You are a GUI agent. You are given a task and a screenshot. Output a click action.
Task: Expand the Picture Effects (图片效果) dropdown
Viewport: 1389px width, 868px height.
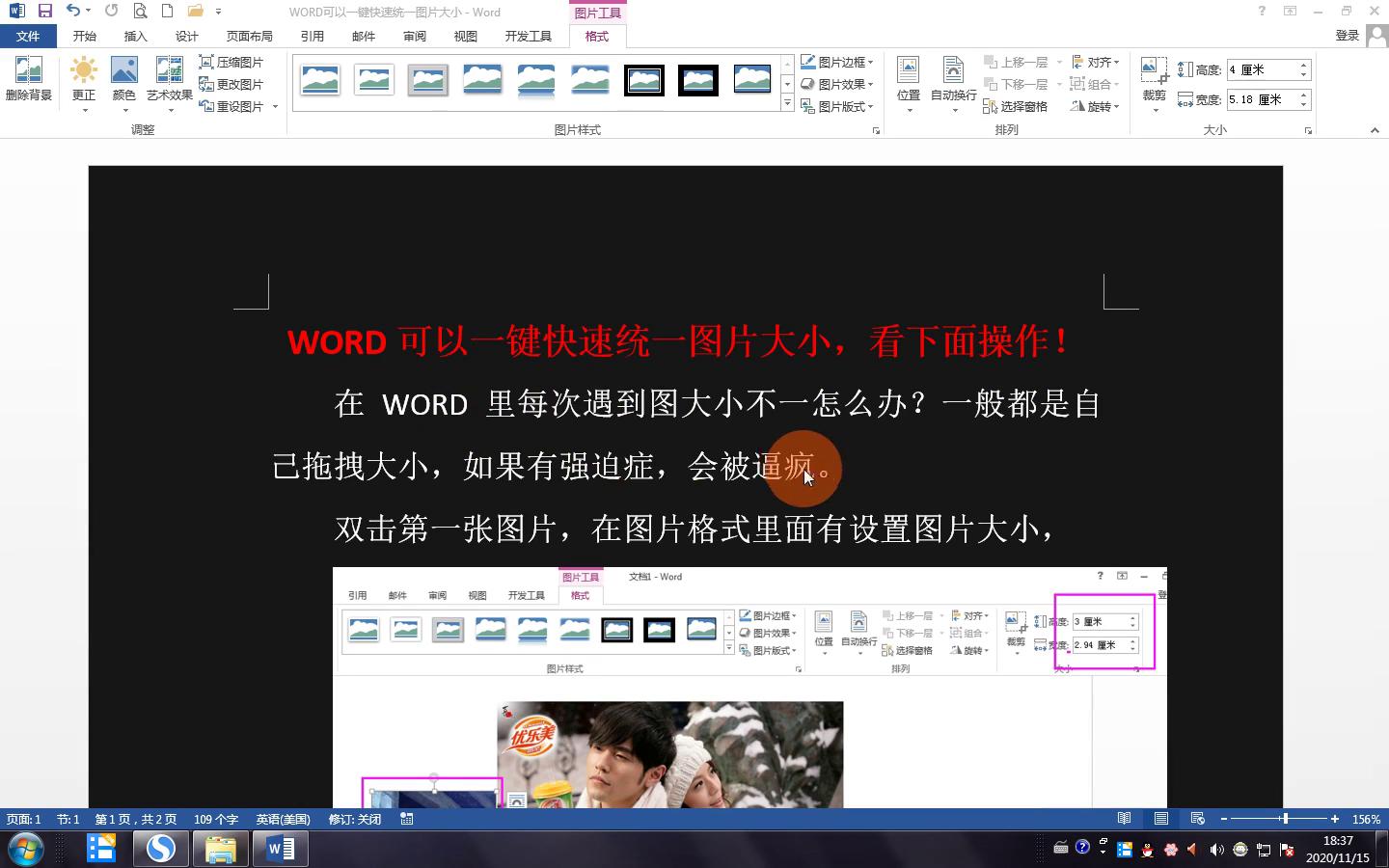(837, 84)
